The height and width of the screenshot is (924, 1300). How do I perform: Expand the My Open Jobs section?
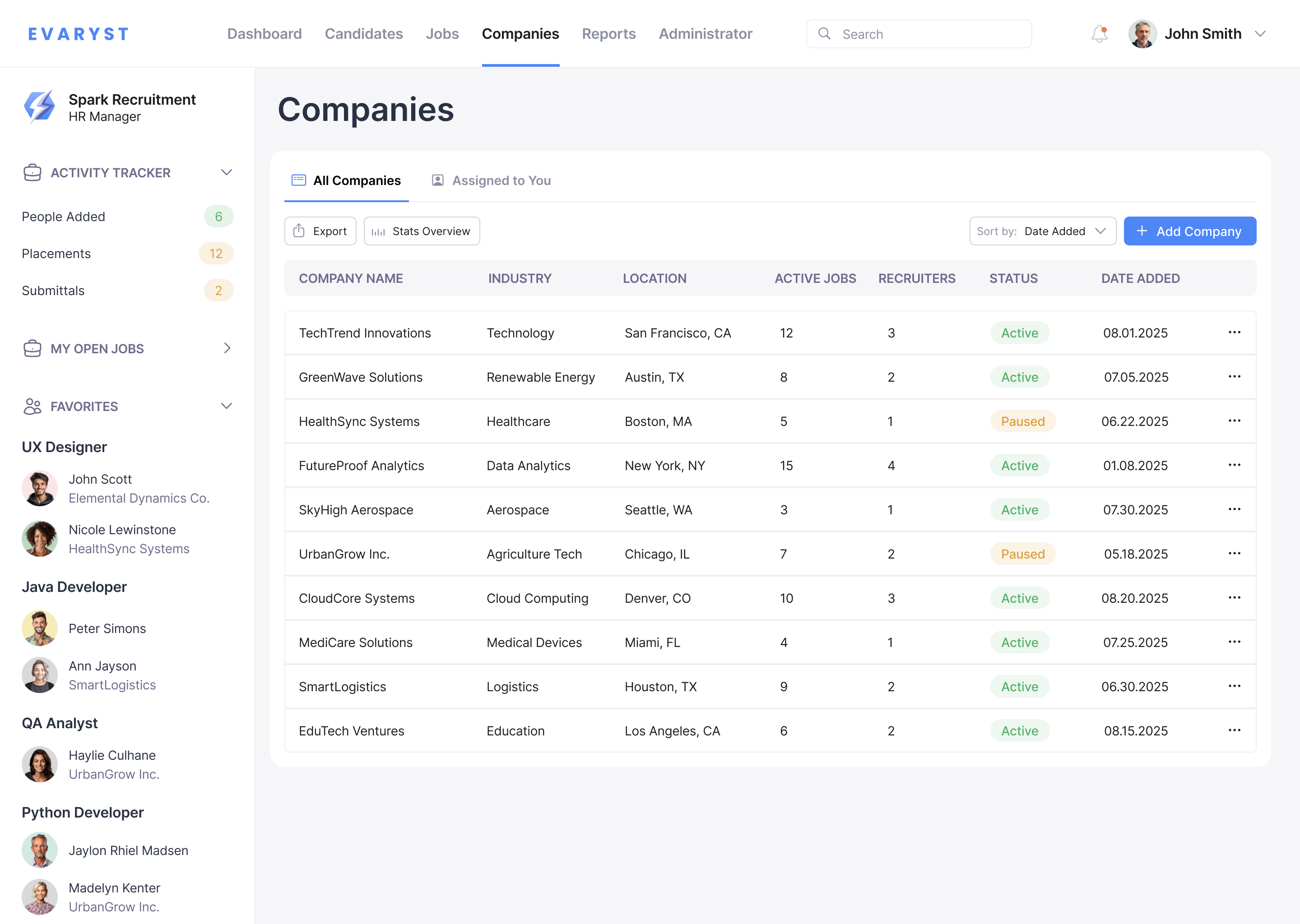(x=227, y=348)
